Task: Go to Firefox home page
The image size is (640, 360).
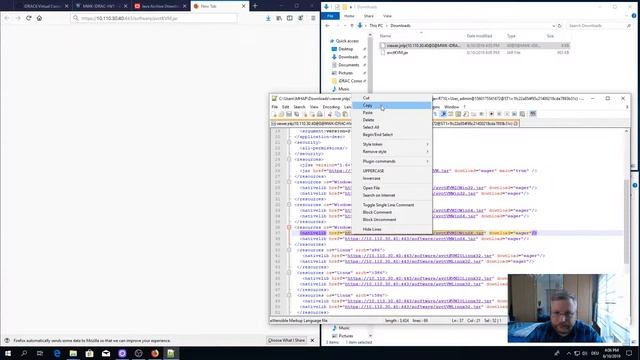Action: pyautogui.click(x=39, y=18)
